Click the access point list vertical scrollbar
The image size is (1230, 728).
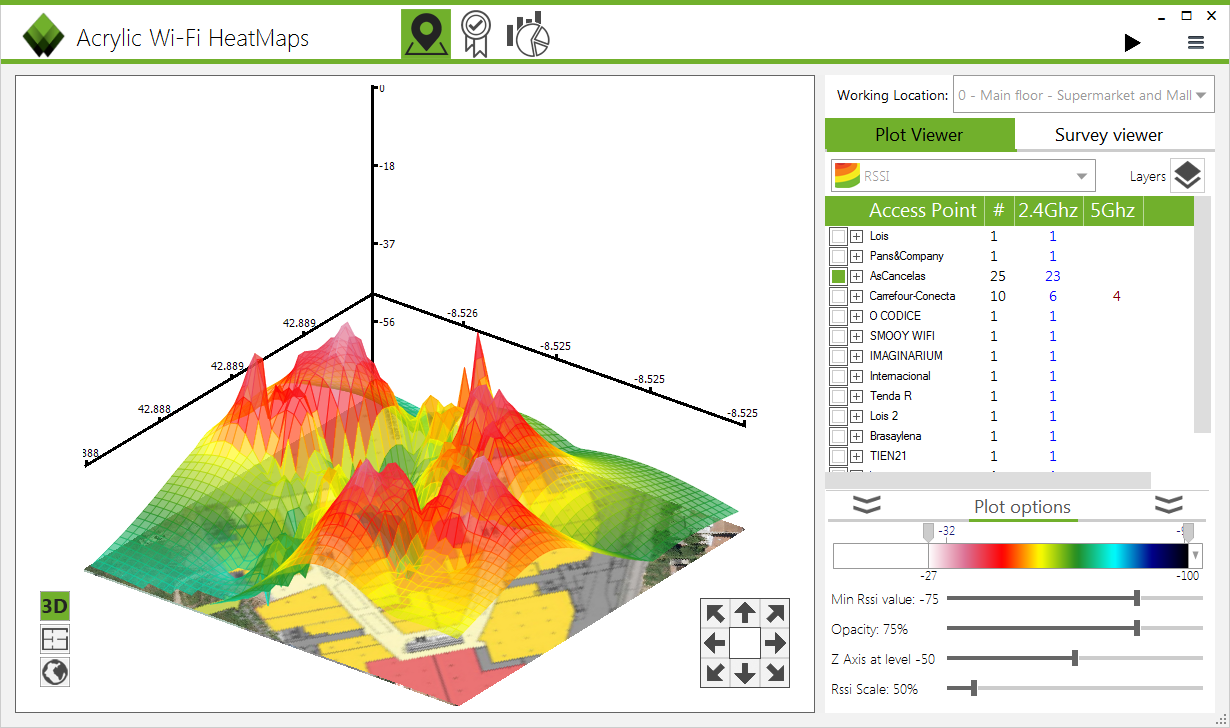pos(1203,315)
